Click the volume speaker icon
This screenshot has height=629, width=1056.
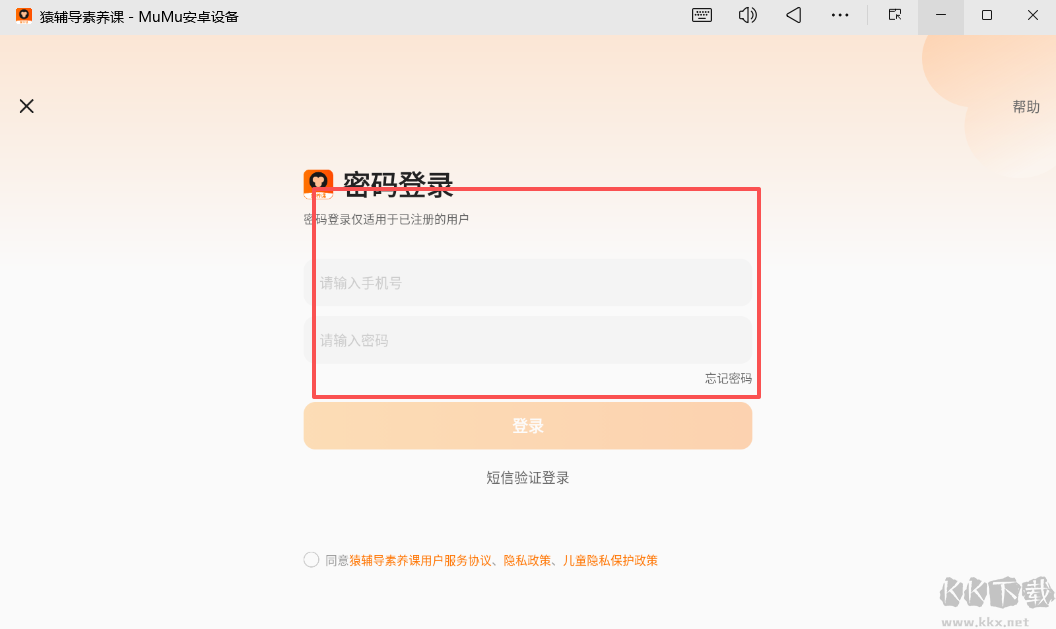pos(748,15)
